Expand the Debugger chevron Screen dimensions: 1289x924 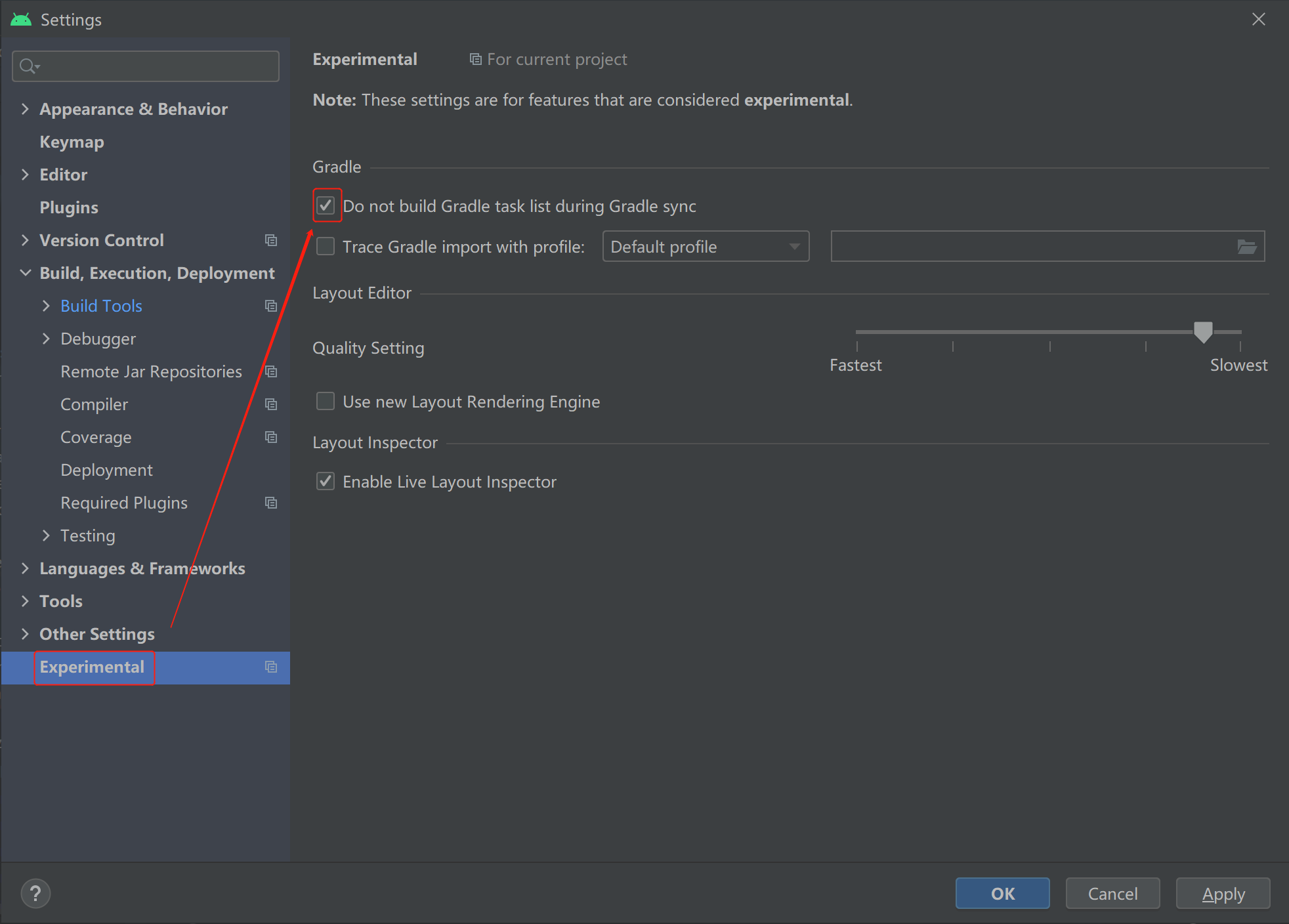coord(46,339)
